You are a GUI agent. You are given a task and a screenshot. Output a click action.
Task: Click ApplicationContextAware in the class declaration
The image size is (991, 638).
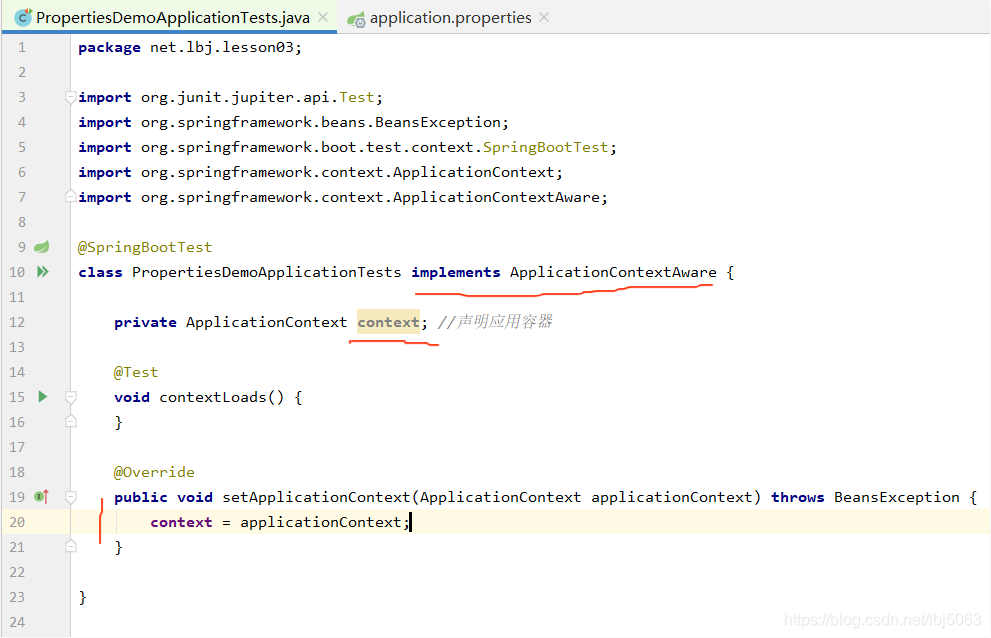613,273
